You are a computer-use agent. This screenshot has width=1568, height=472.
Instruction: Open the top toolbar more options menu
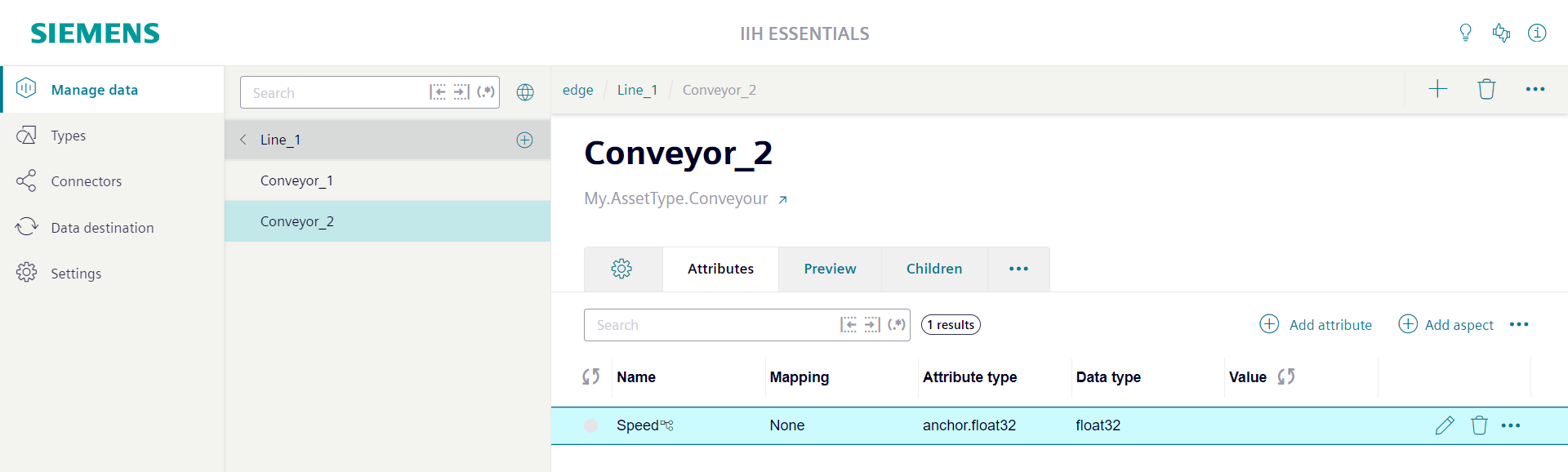pyautogui.click(x=1535, y=89)
